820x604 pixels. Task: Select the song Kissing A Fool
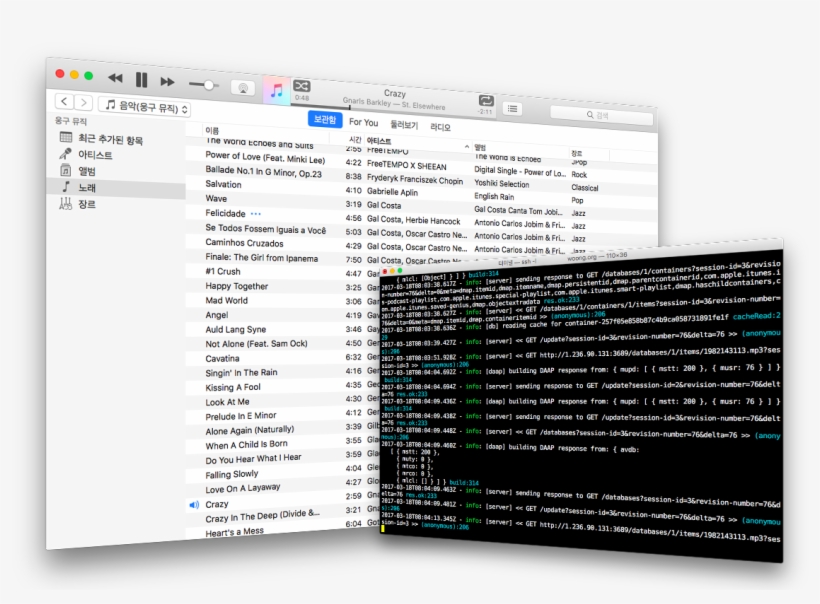(233, 387)
